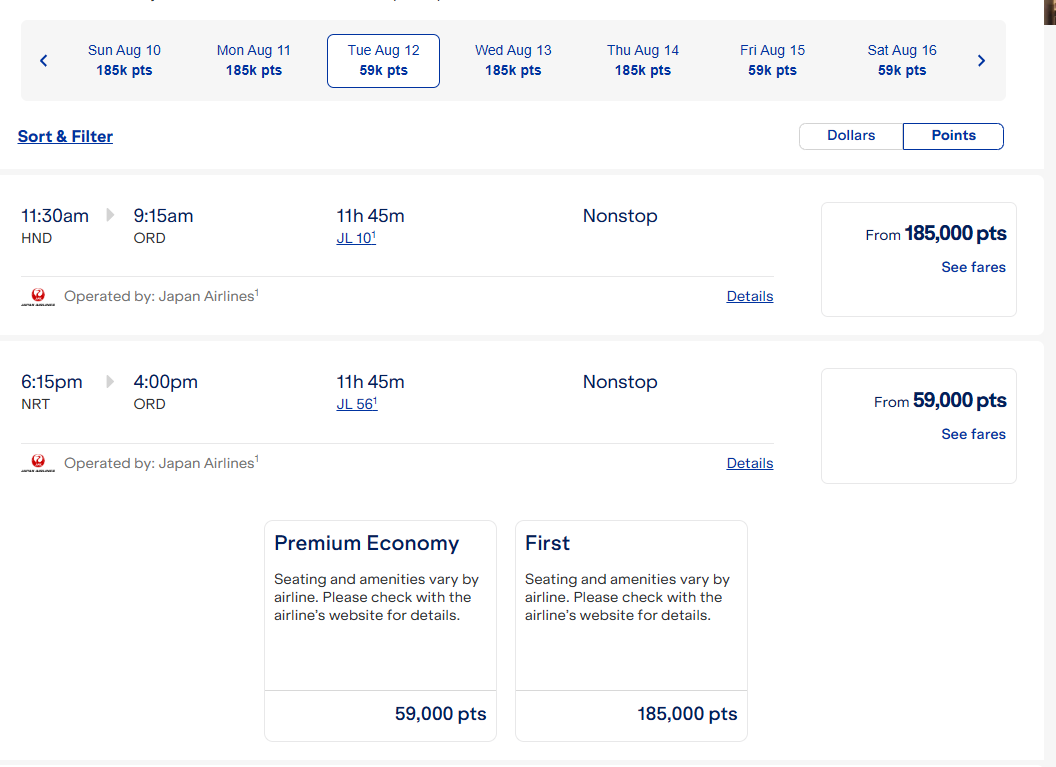Choose Sat Aug 16 date tab
Image resolution: width=1056 pixels, height=767 pixels.
point(902,60)
